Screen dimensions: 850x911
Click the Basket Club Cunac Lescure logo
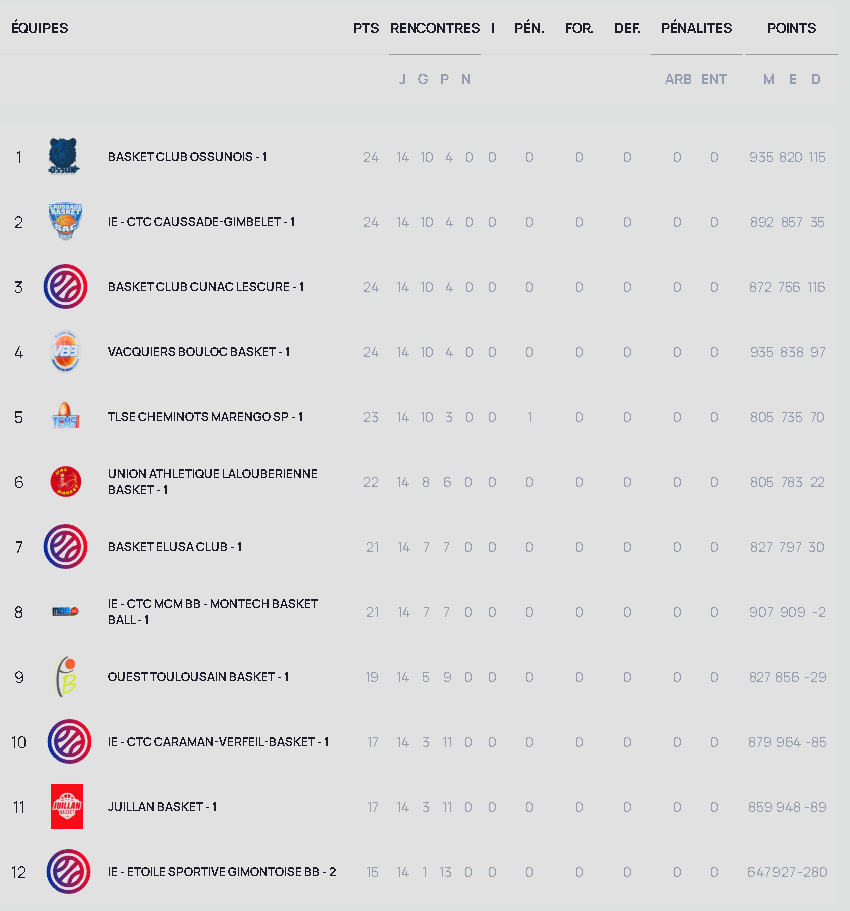[65, 287]
